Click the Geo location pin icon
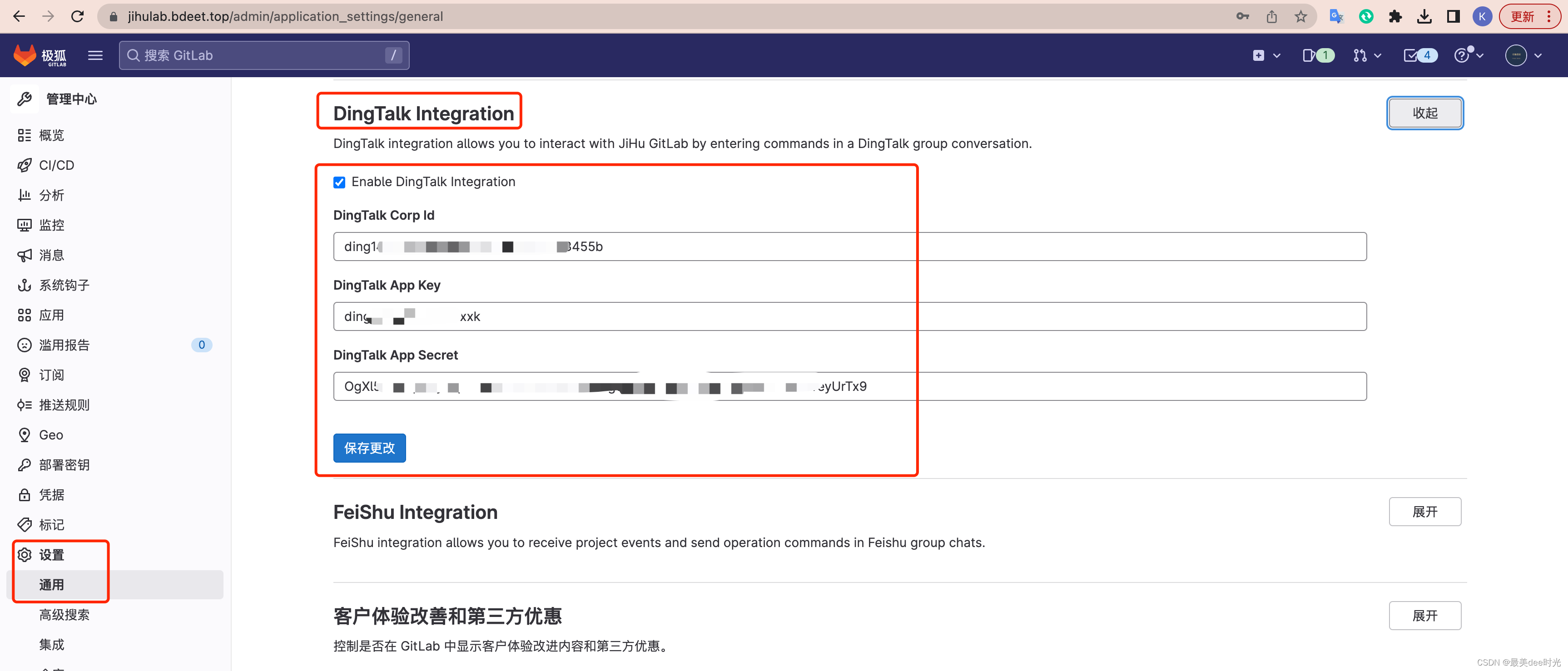This screenshot has height=671, width=1568. tap(25, 434)
